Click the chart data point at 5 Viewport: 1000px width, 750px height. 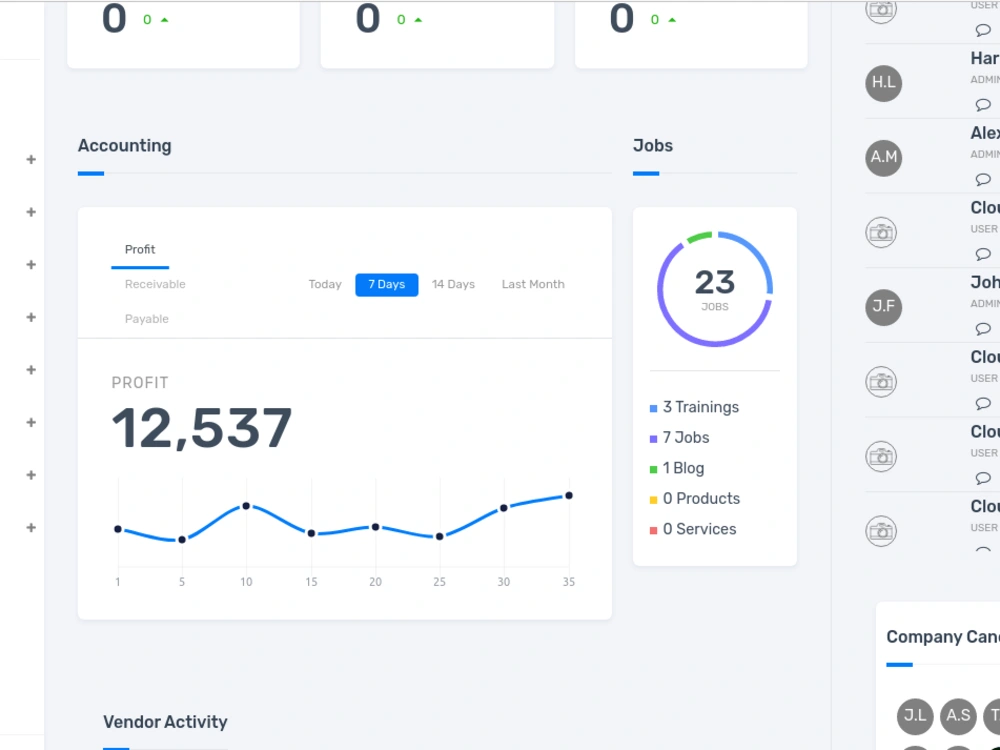pyautogui.click(x=182, y=540)
